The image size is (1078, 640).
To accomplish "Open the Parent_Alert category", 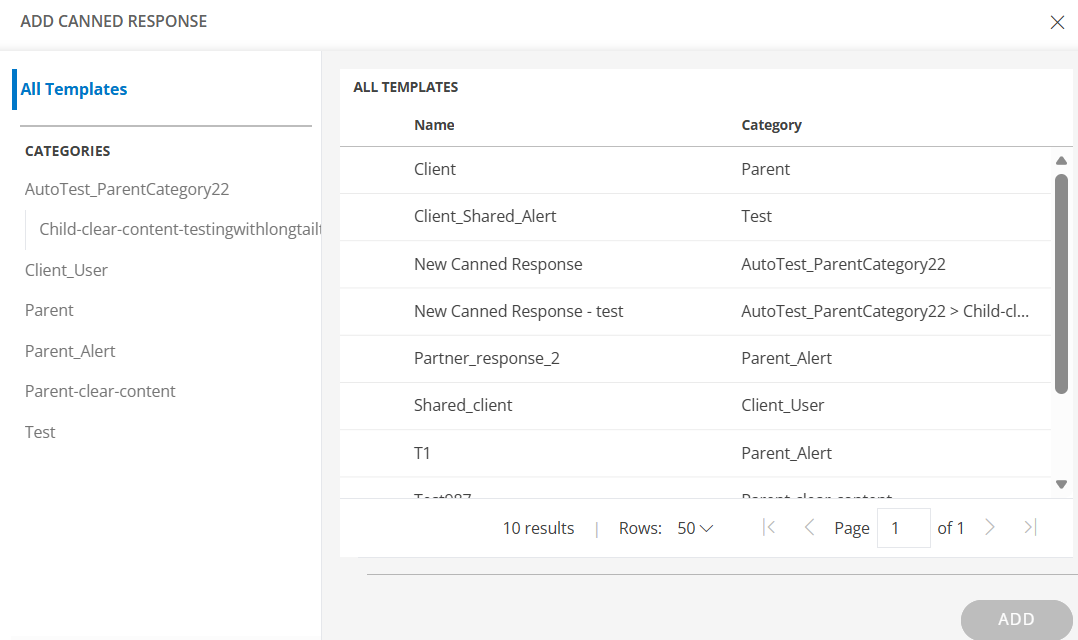I will 70,351.
